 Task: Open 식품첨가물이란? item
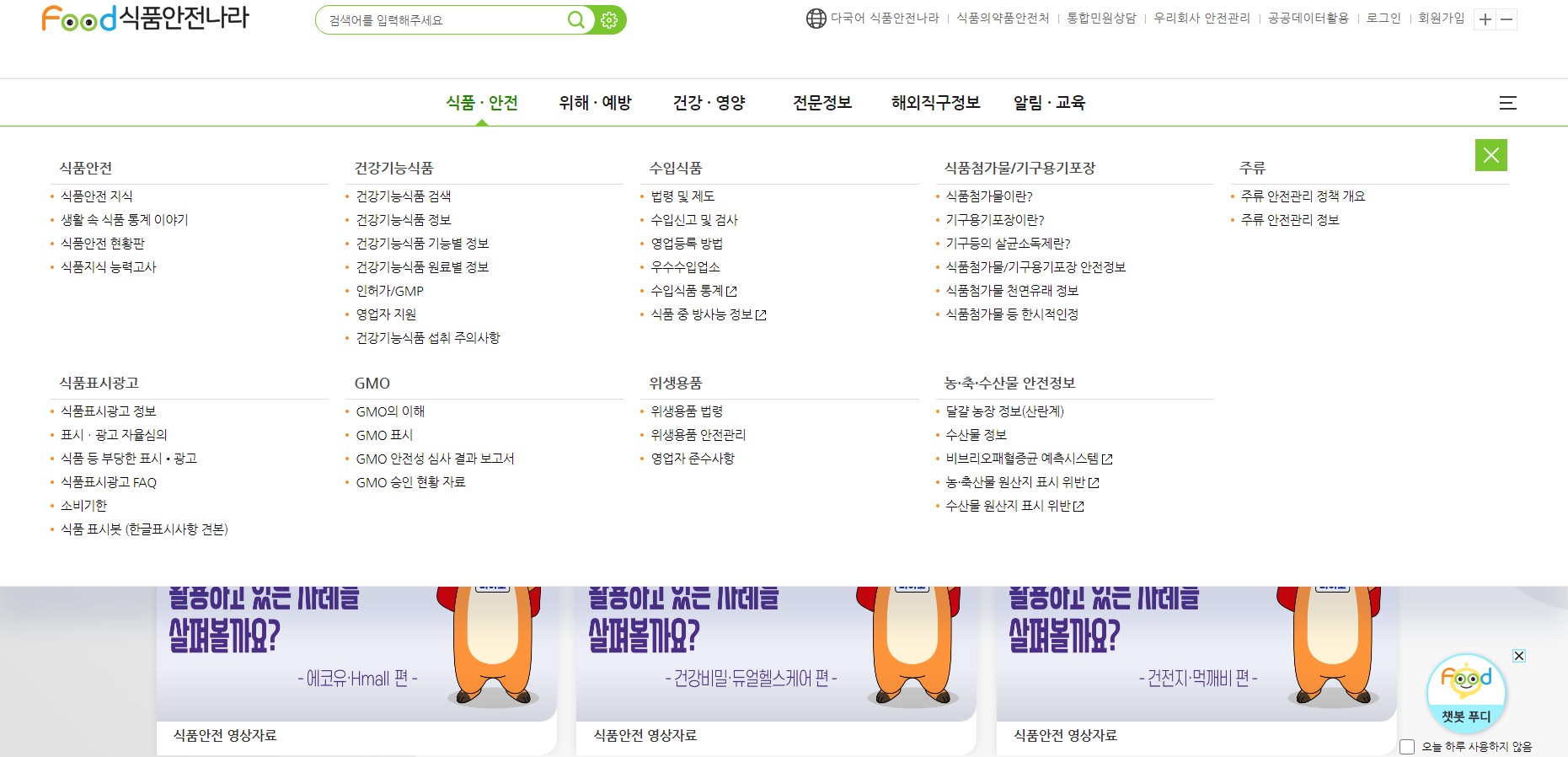989,196
